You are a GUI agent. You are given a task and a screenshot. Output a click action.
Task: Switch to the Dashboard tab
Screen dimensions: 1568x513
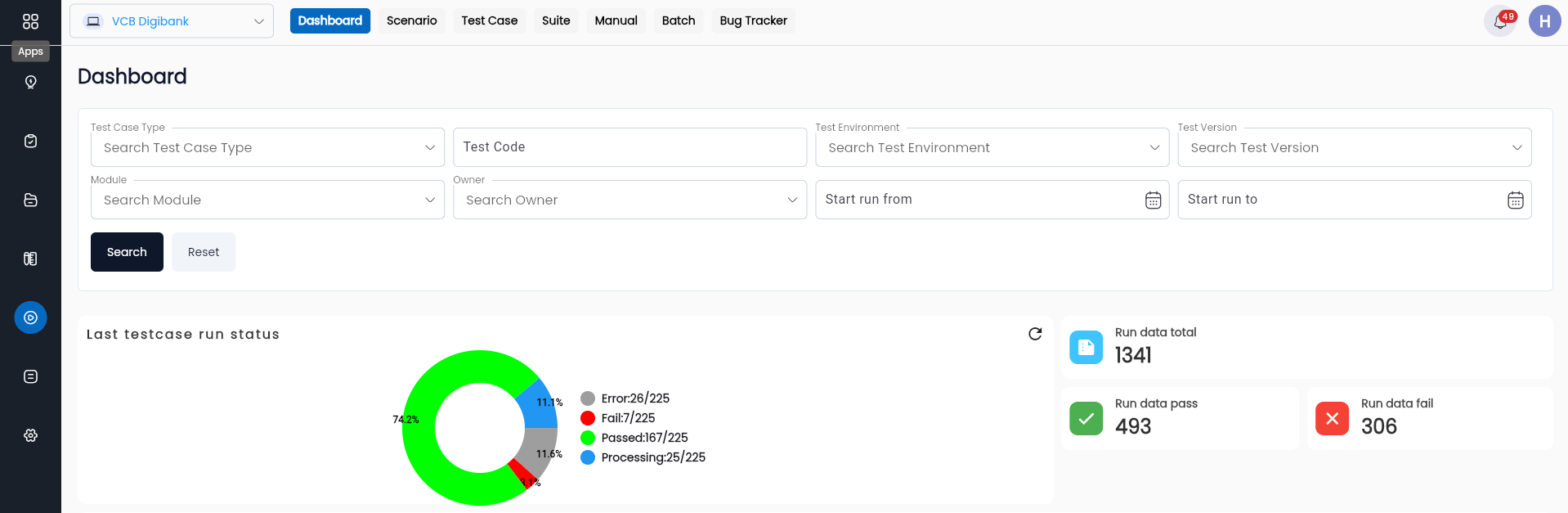click(x=330, y=20)
